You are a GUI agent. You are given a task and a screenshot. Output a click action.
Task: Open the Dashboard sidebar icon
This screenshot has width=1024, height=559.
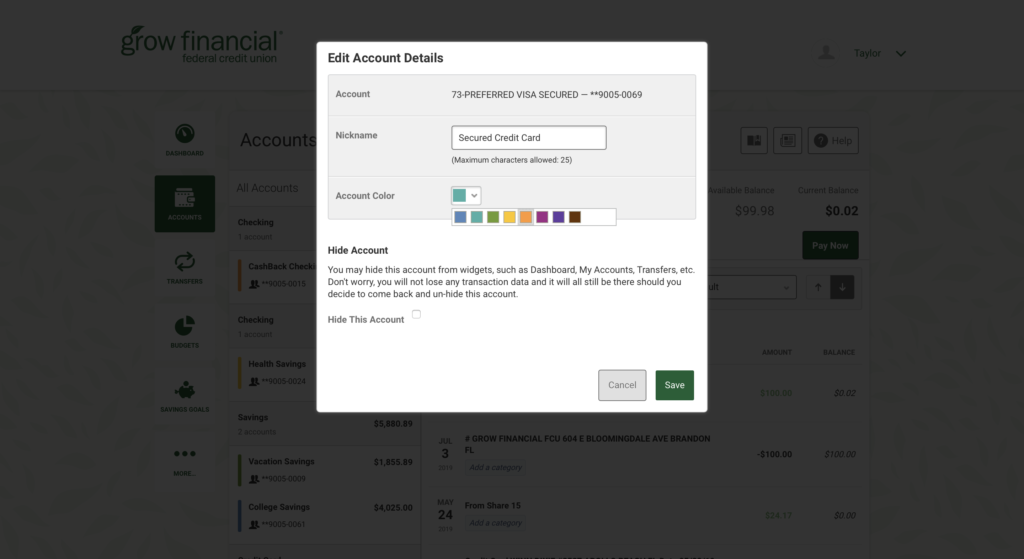point(185,133)
